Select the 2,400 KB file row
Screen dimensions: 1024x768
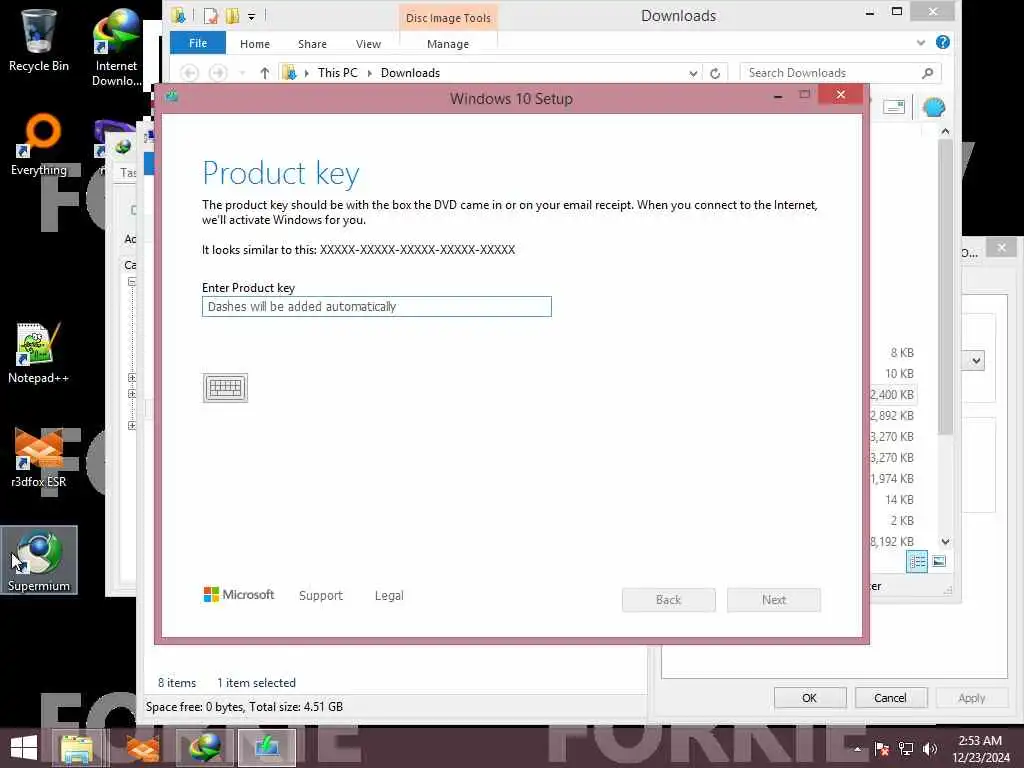(x=892, y=394)
